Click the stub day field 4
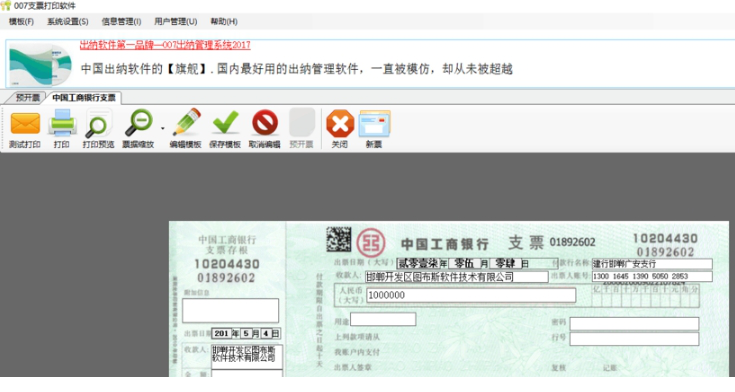 tap(266, 333)
